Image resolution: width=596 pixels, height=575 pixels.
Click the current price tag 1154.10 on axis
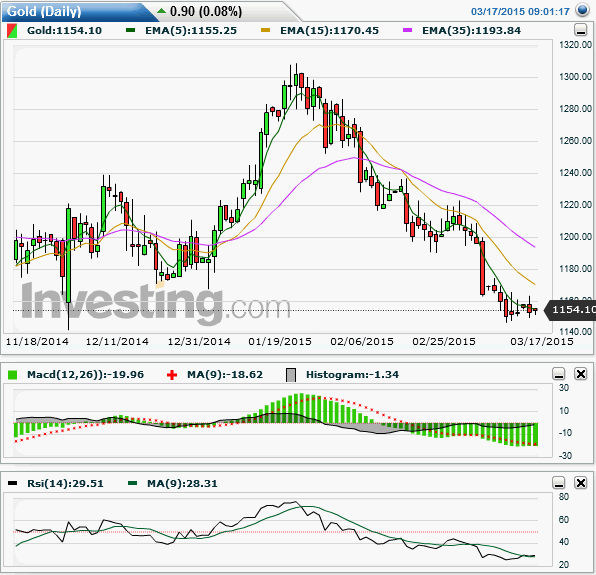point(570,310)
